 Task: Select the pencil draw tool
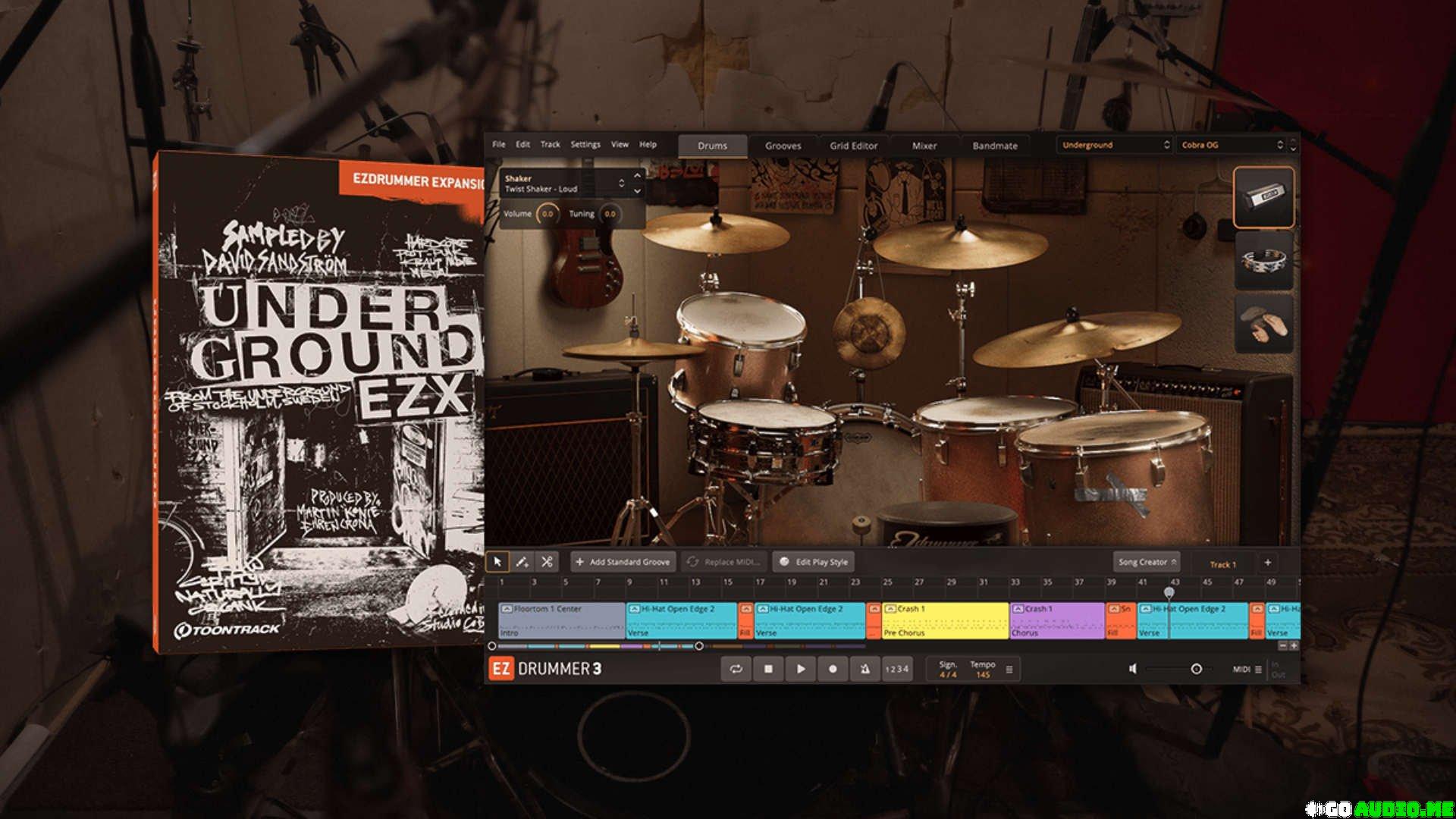[522, 562]
